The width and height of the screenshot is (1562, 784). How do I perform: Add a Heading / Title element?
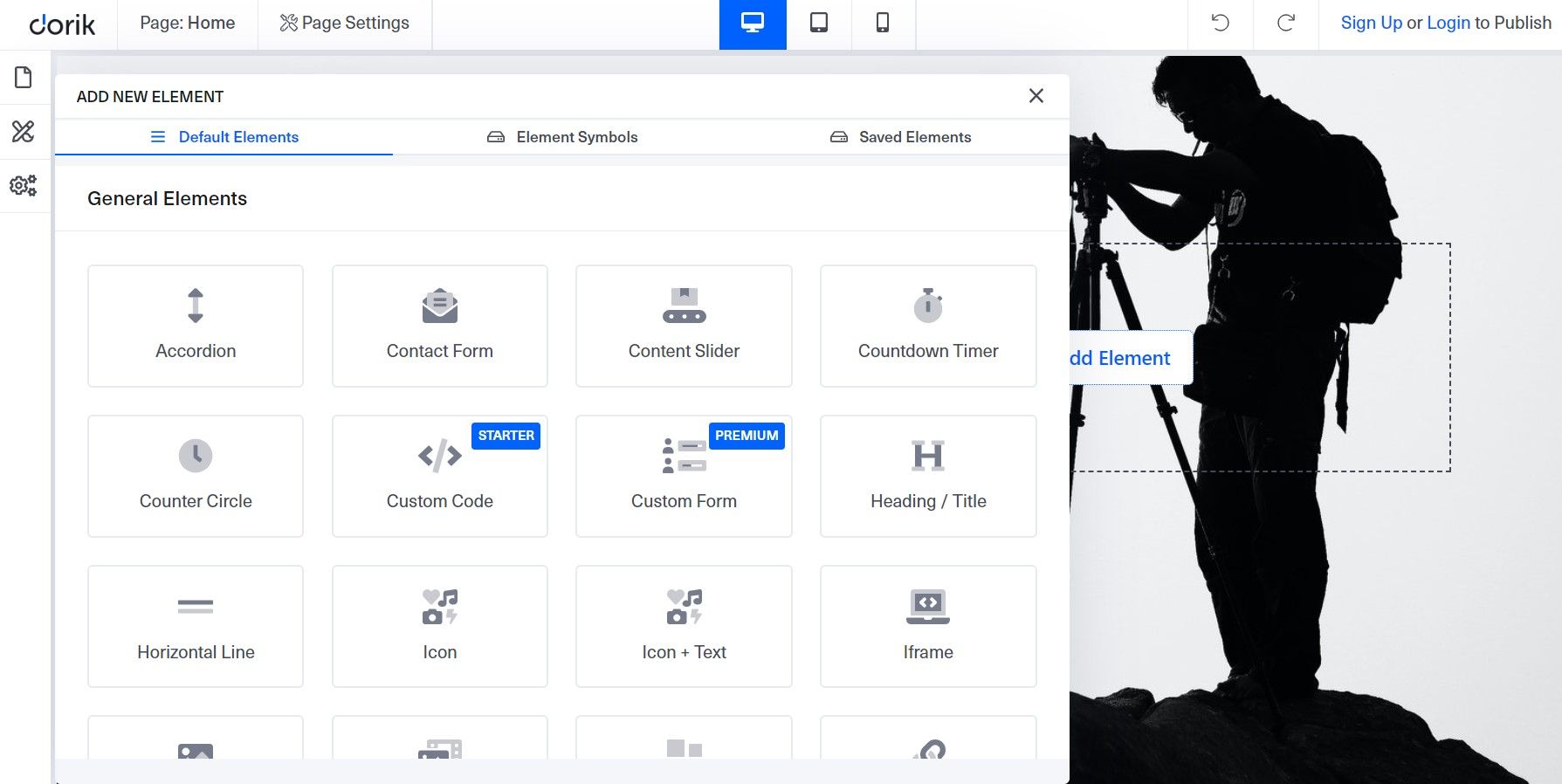click(x=928, y=476)
